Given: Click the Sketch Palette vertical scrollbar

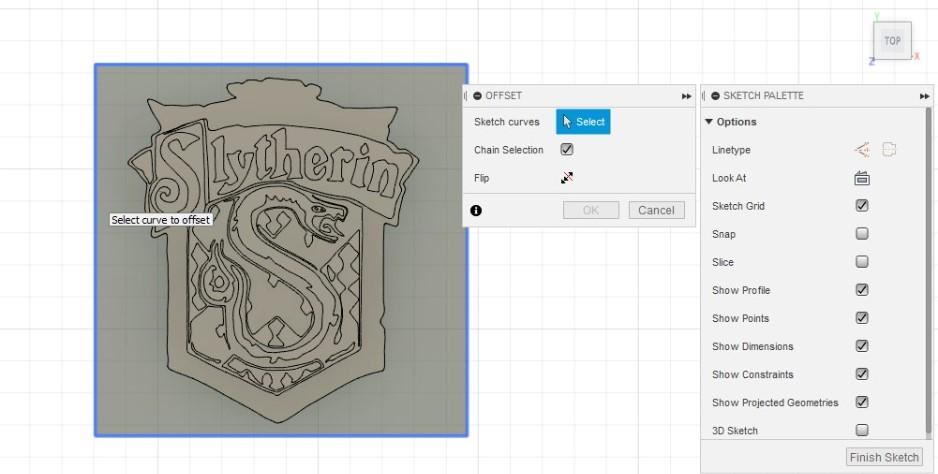Looking at the screenshot, I should (x=930, y=272).
